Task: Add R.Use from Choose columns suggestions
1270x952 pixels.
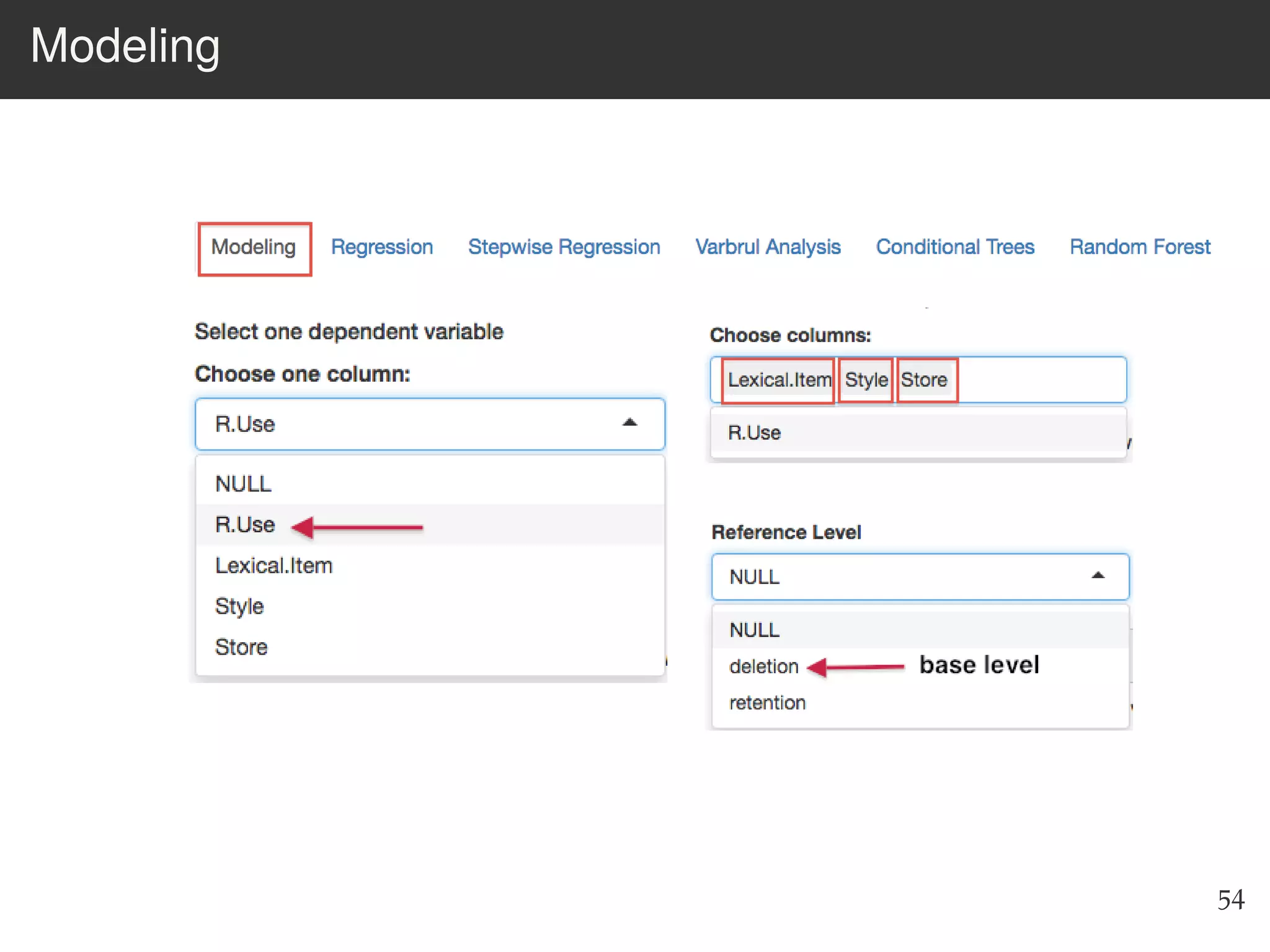Action: 754,433
